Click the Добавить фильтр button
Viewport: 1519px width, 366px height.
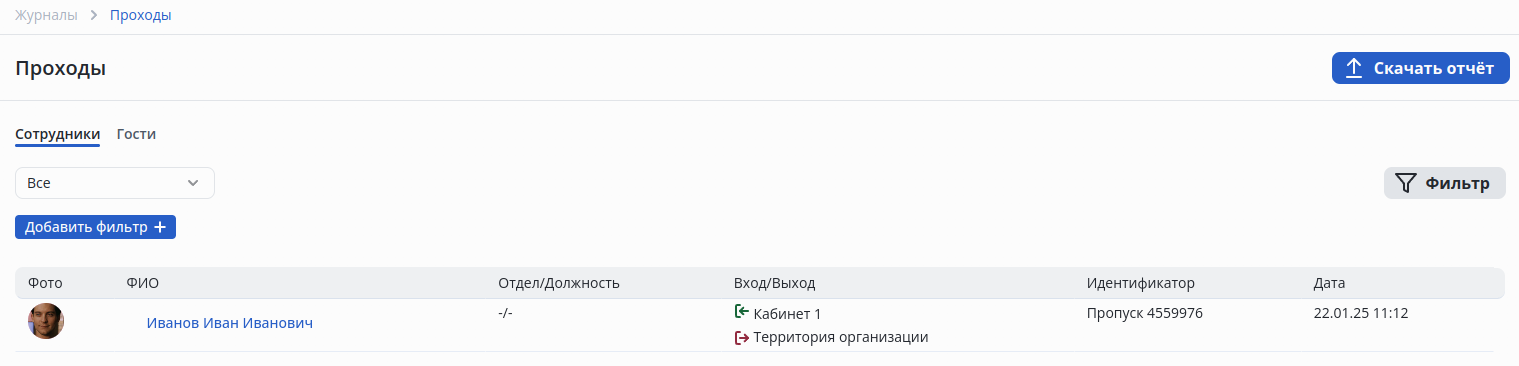point(95,227)
